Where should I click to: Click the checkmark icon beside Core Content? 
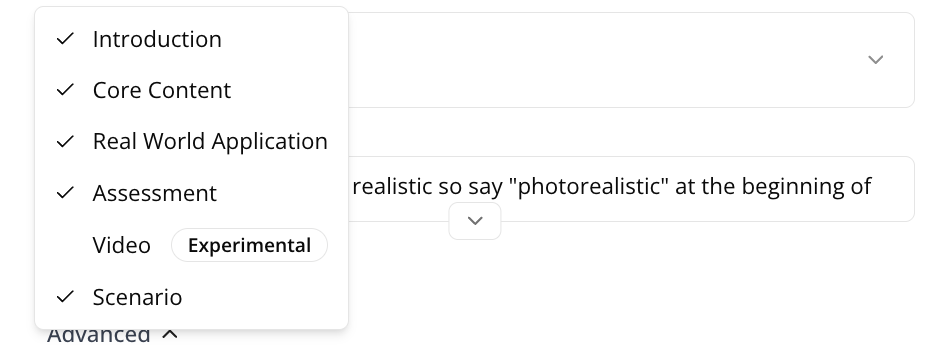(65, 90)
